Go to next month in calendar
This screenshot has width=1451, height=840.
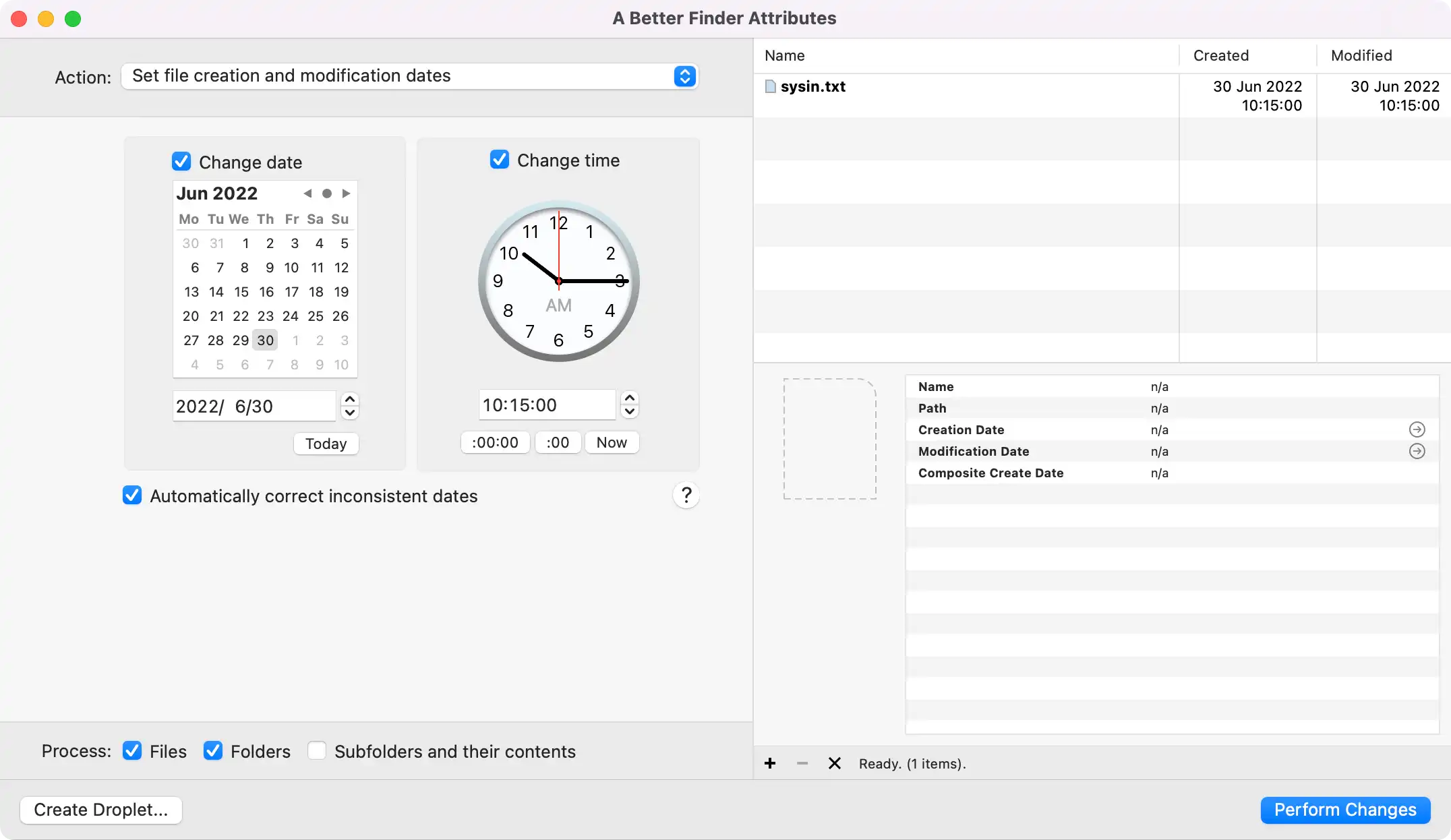[x=346, y=193]
